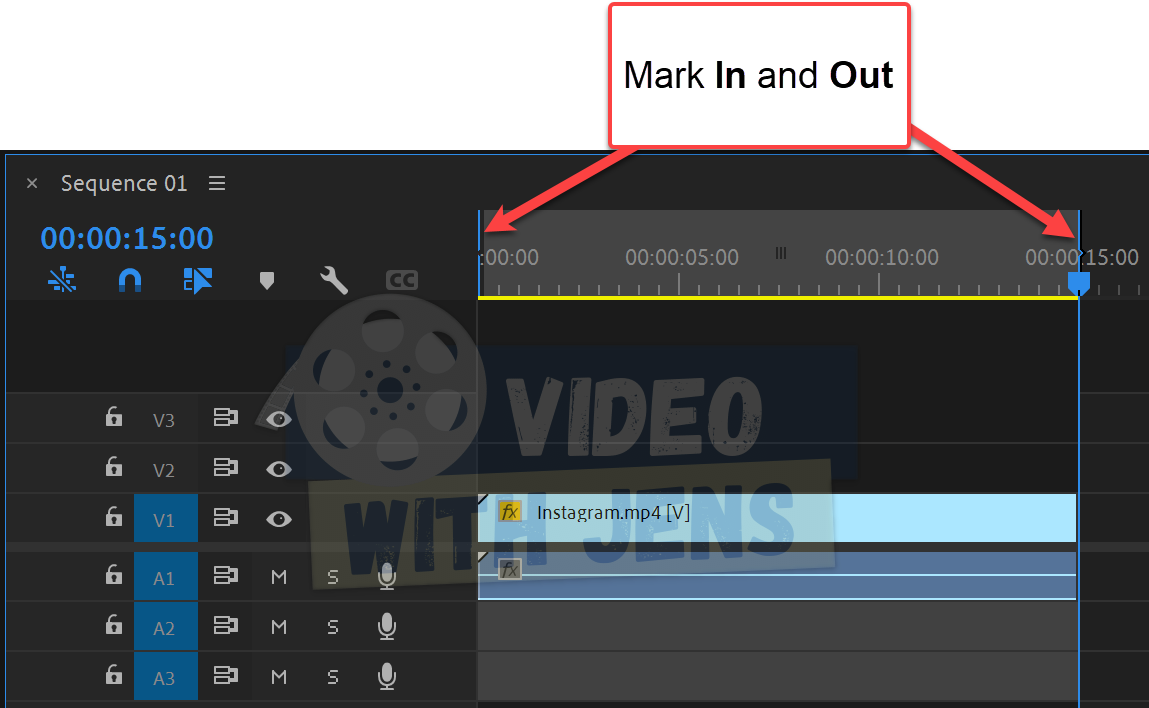Target the V2 track label
Viewport: 1149px width, 708px height.
click(x=164, y=470)
